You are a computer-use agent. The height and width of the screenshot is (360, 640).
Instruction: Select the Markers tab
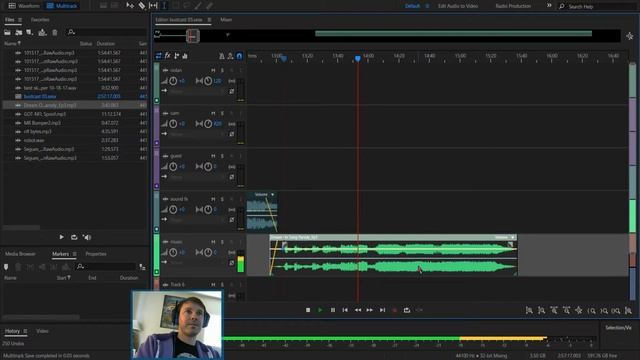click(x=60, y=254)
